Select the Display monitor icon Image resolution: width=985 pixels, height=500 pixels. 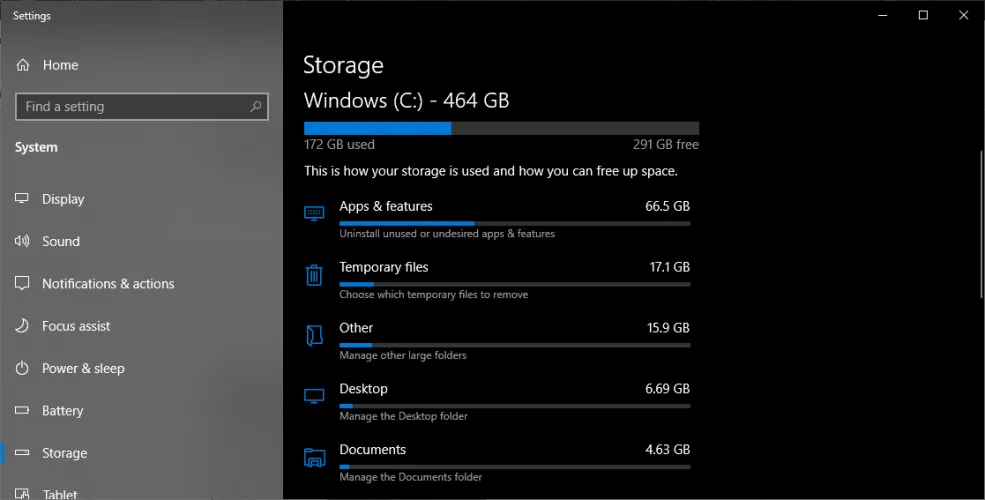point(22,199)
